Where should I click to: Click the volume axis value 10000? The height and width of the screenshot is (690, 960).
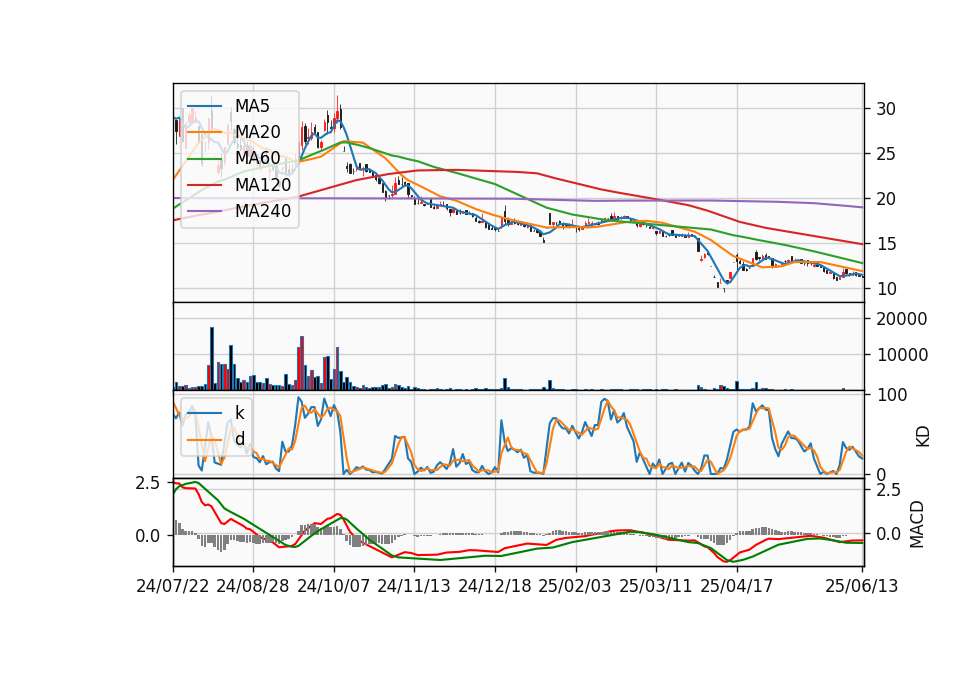coord(902,355)
